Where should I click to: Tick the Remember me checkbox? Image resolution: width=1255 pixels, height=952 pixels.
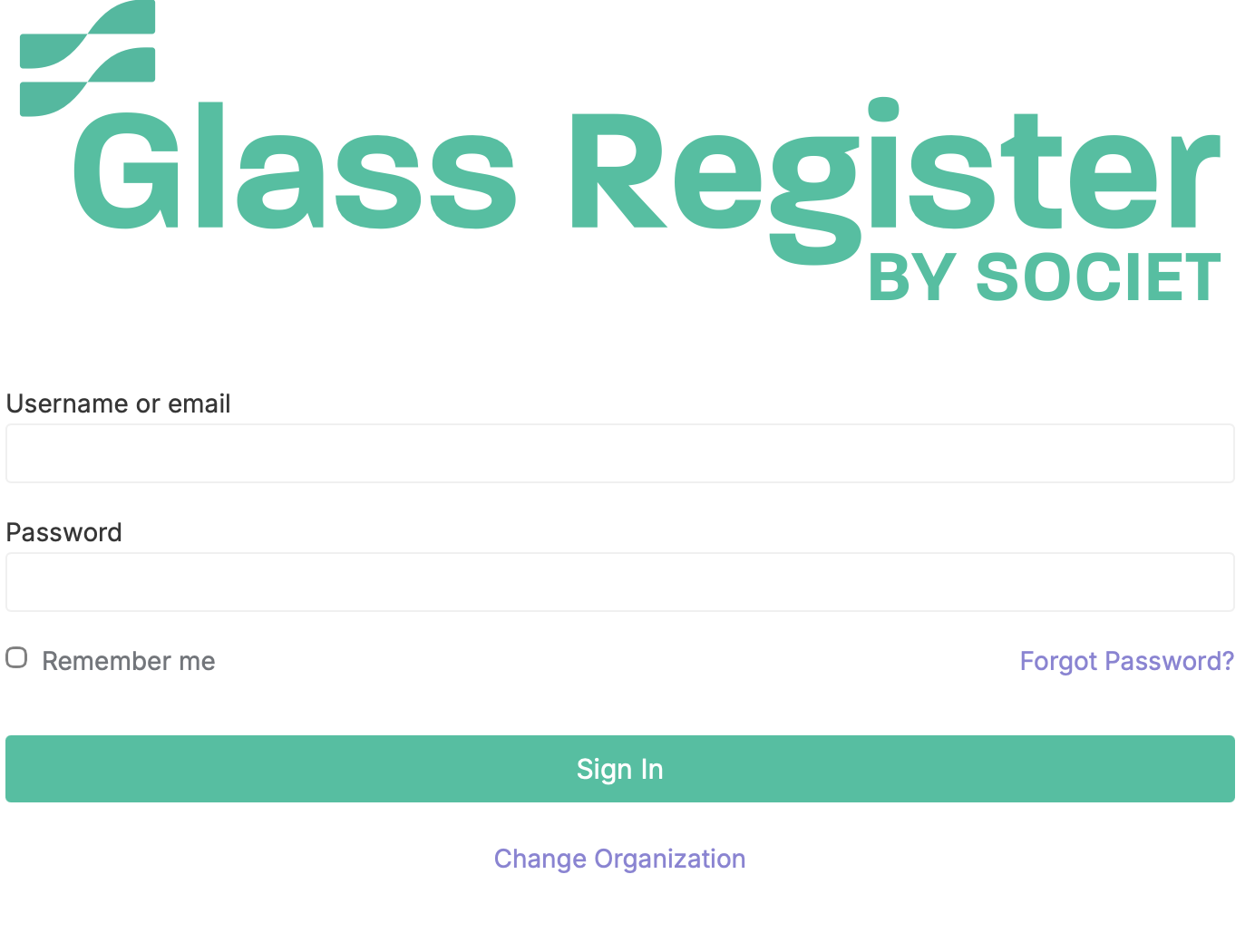tap(16, 658)
